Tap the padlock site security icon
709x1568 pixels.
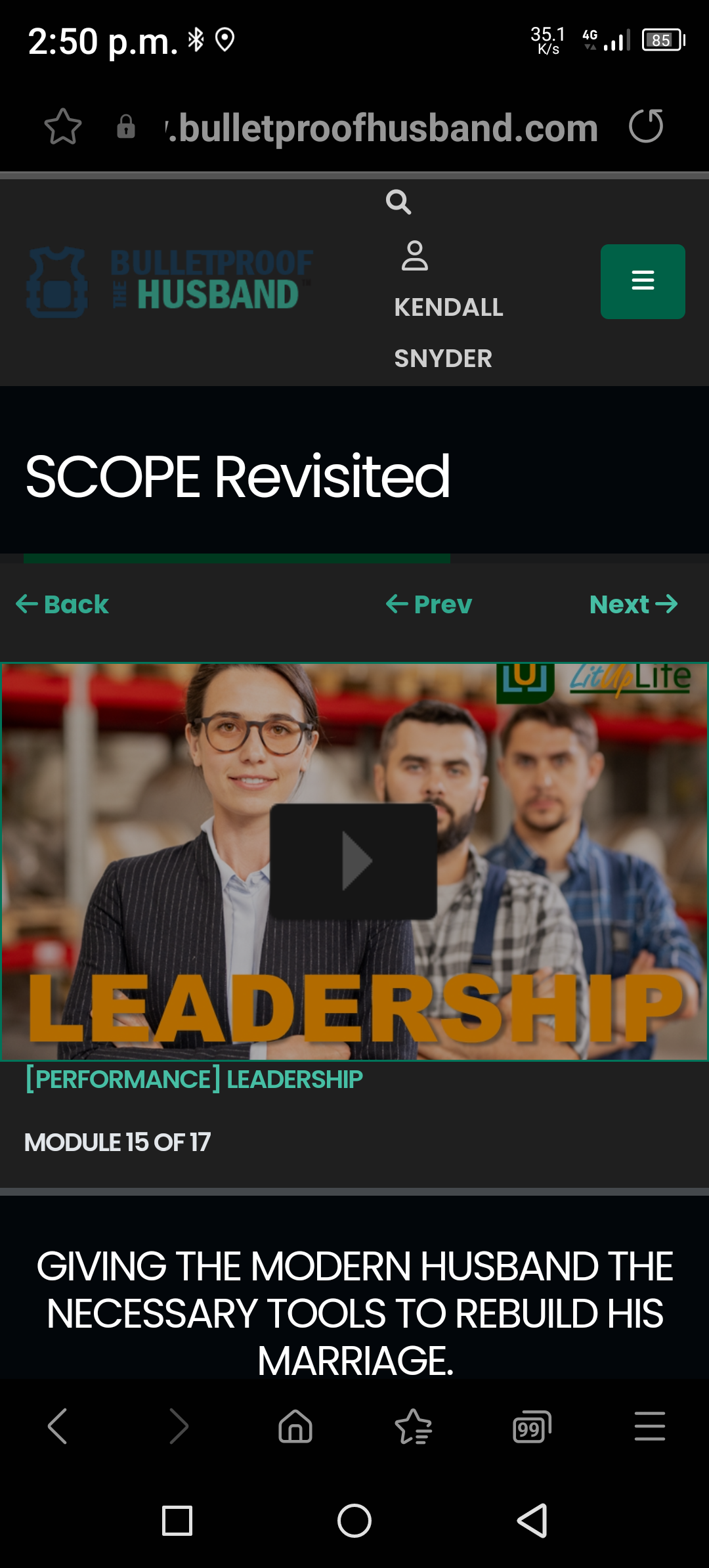pos(126,126)
